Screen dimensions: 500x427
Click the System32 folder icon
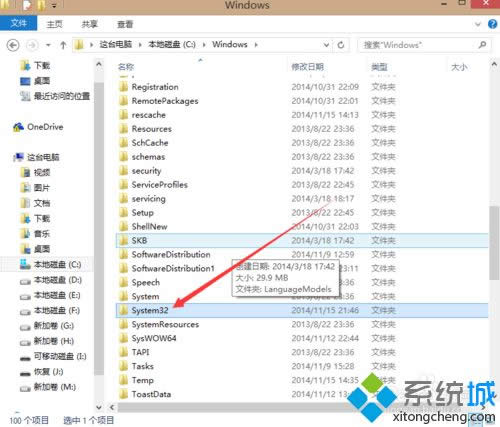click(124, 311)
